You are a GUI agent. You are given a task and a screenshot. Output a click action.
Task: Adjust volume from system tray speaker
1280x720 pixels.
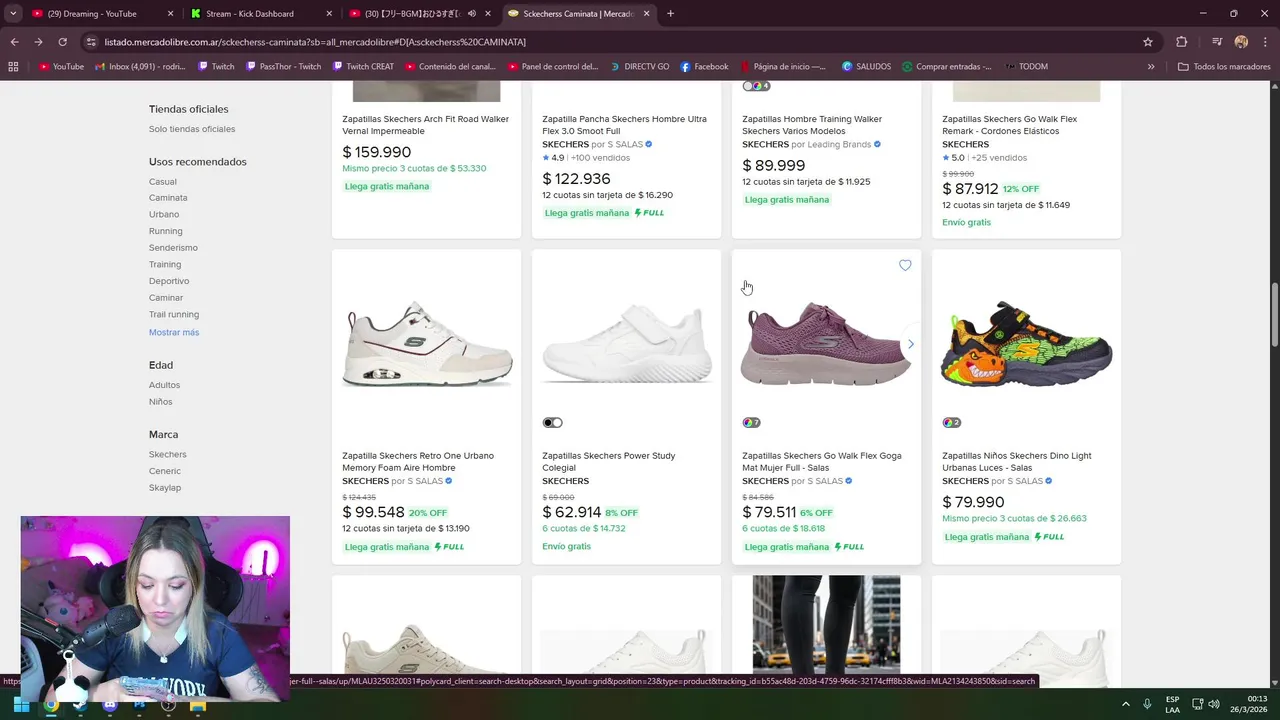pyautogui.click(x=1213, y=704)
